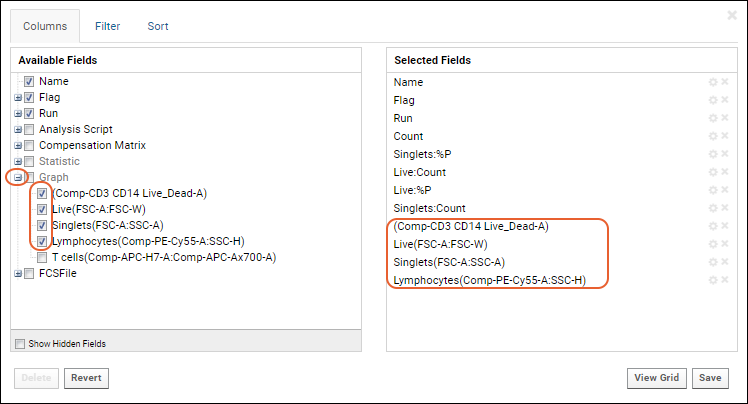Tick the Analysis Script checkbox
Viewport: 748px width, 404px height.
point(29,129)
